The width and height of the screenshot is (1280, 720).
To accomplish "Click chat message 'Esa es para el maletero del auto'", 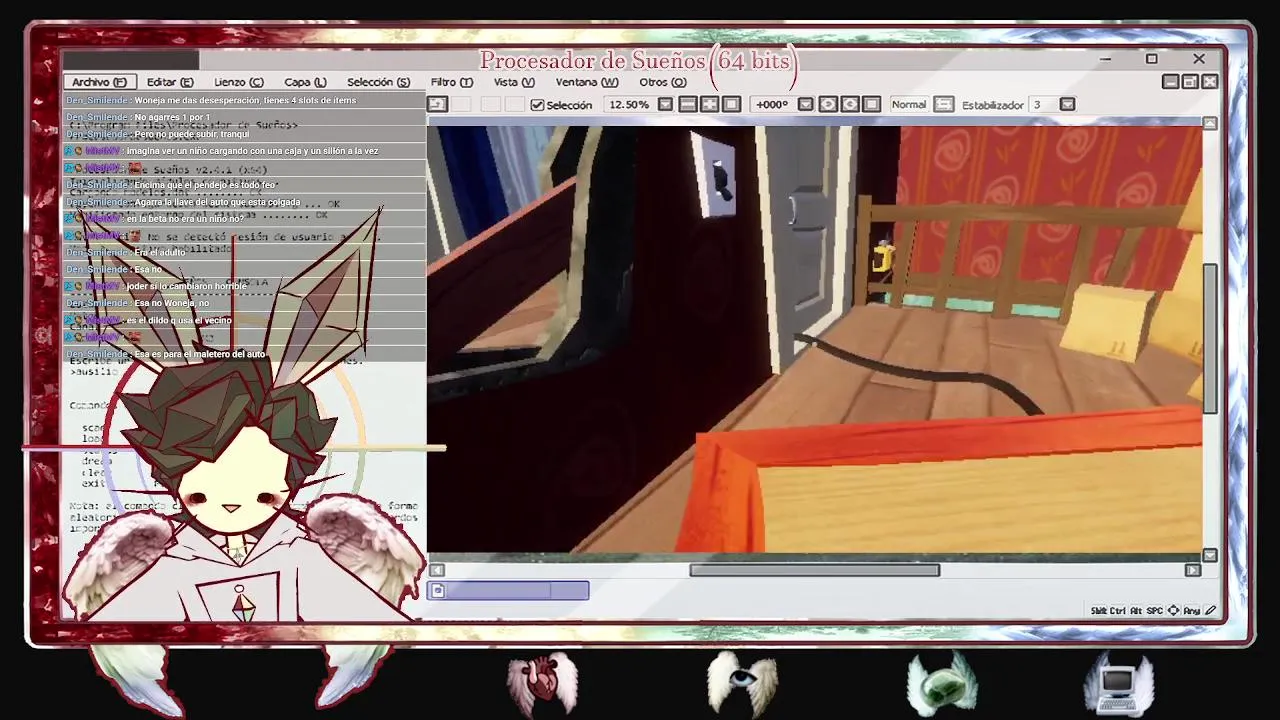I will (x=200, y=354).
